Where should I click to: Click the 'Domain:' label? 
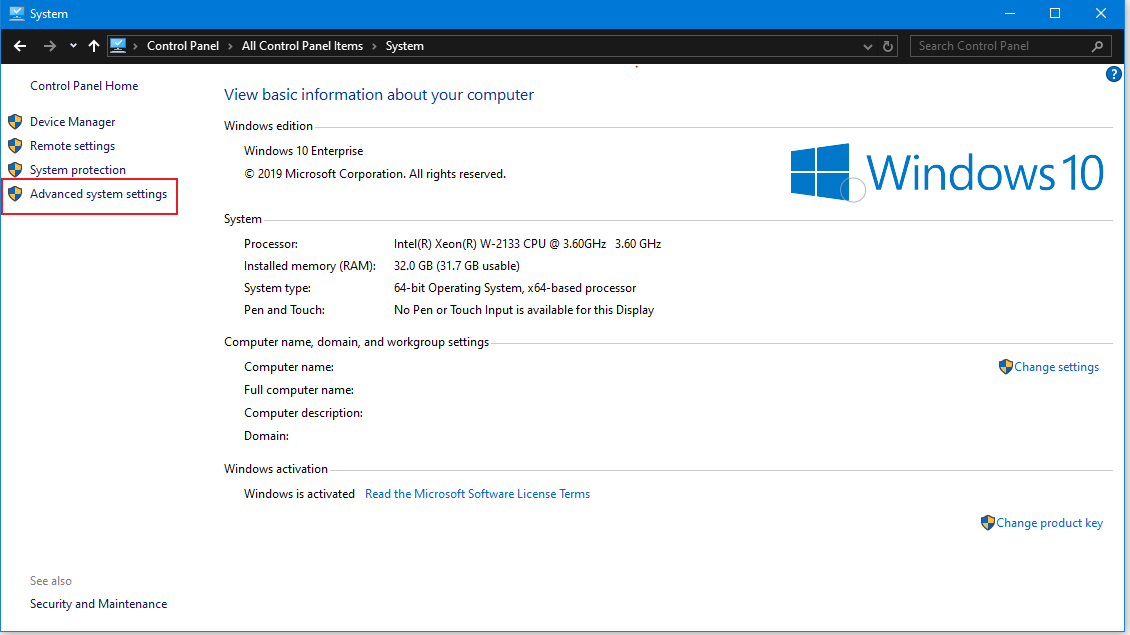click(x=266, y=436)
